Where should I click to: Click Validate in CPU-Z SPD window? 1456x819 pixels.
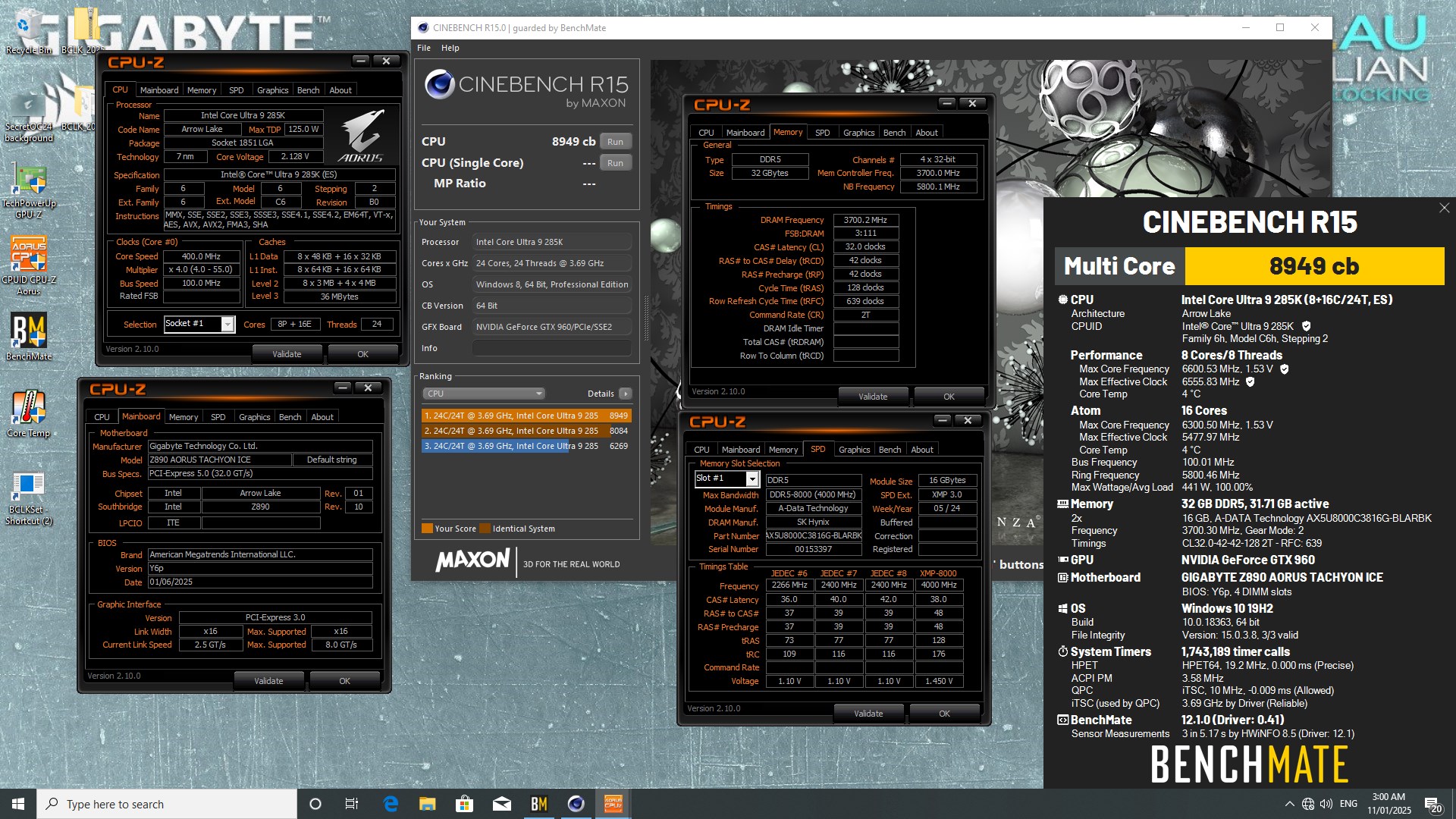[x=868, y=713]
